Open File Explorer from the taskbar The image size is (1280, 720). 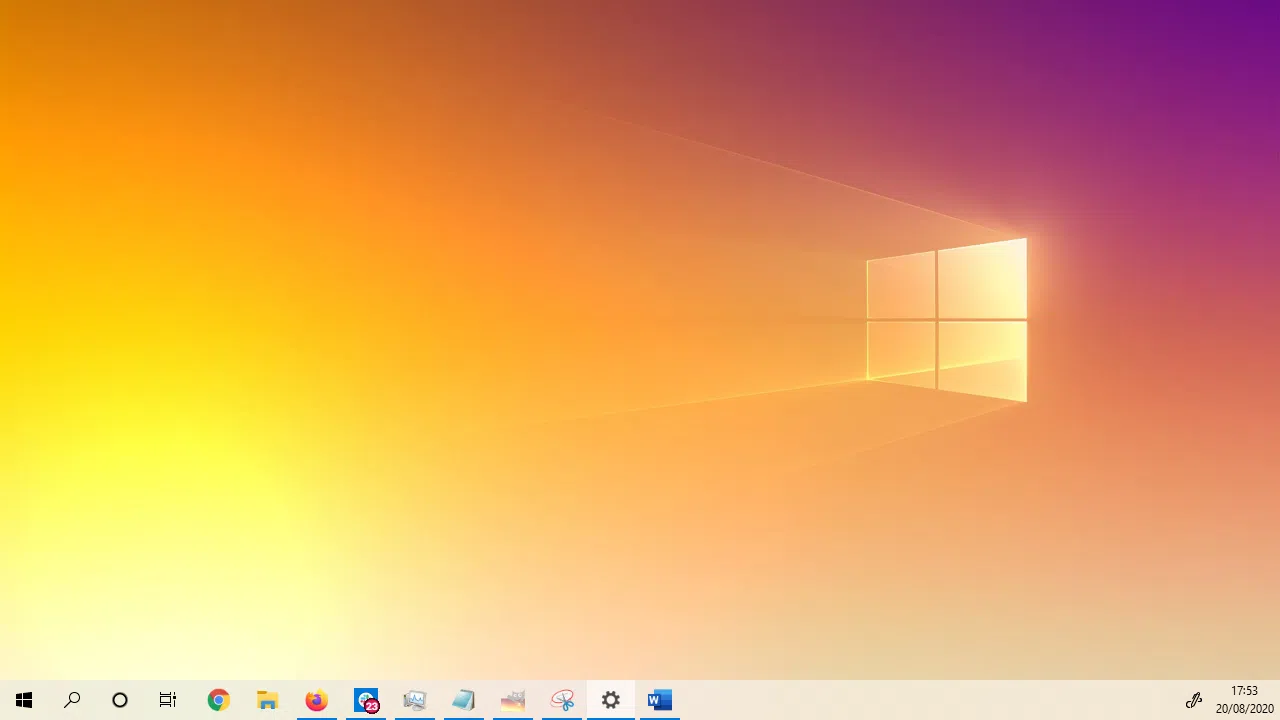[267, 700]
